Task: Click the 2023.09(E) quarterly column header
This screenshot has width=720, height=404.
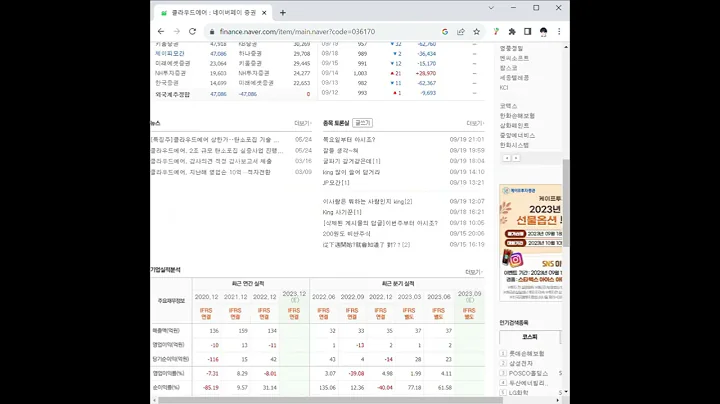Action: point(469,296)
